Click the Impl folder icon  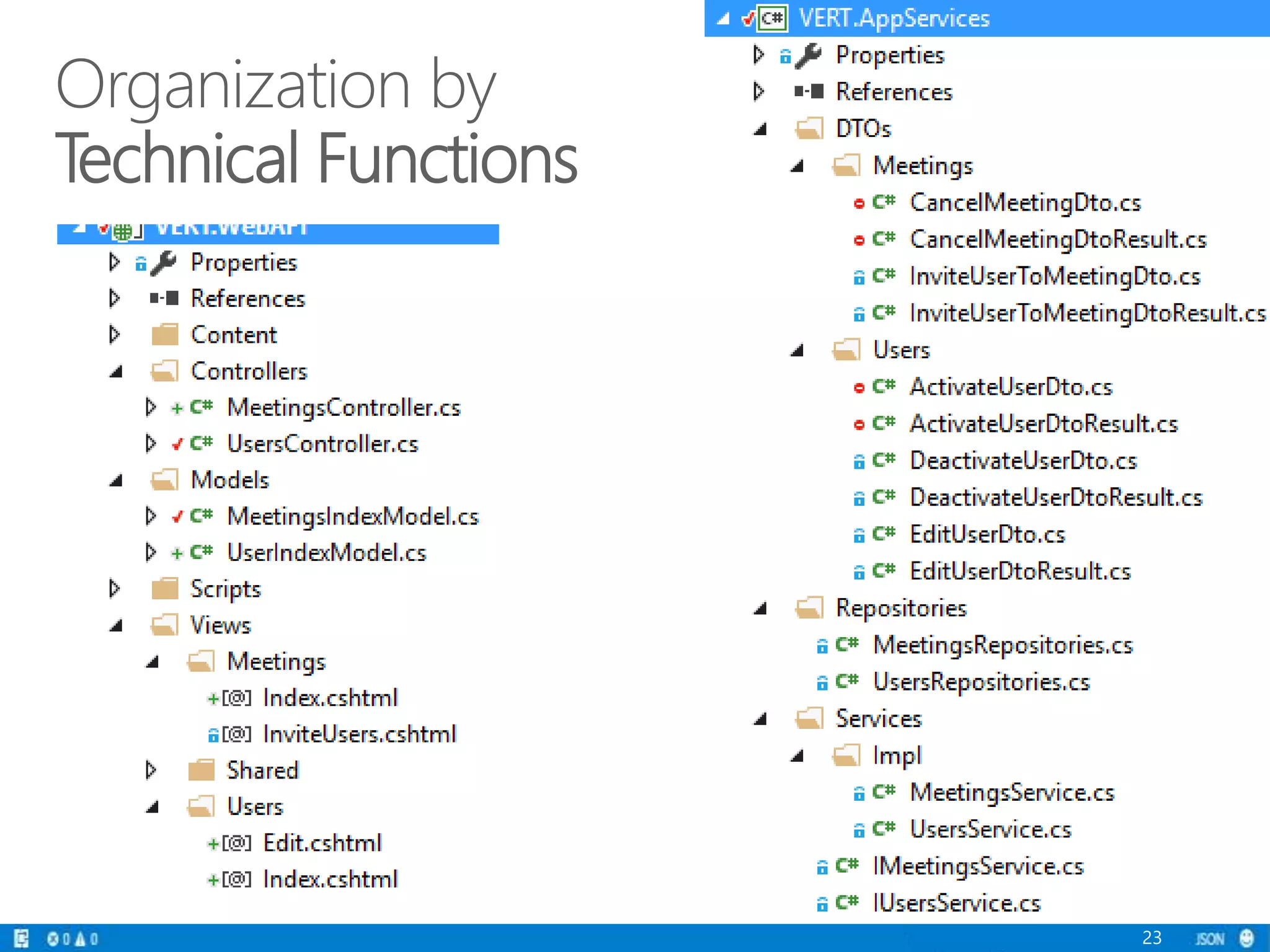point(846,756)
